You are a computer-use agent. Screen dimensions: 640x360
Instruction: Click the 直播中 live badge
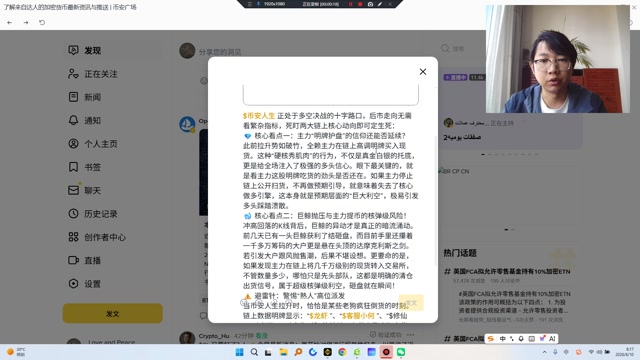(x=455, y=77)
